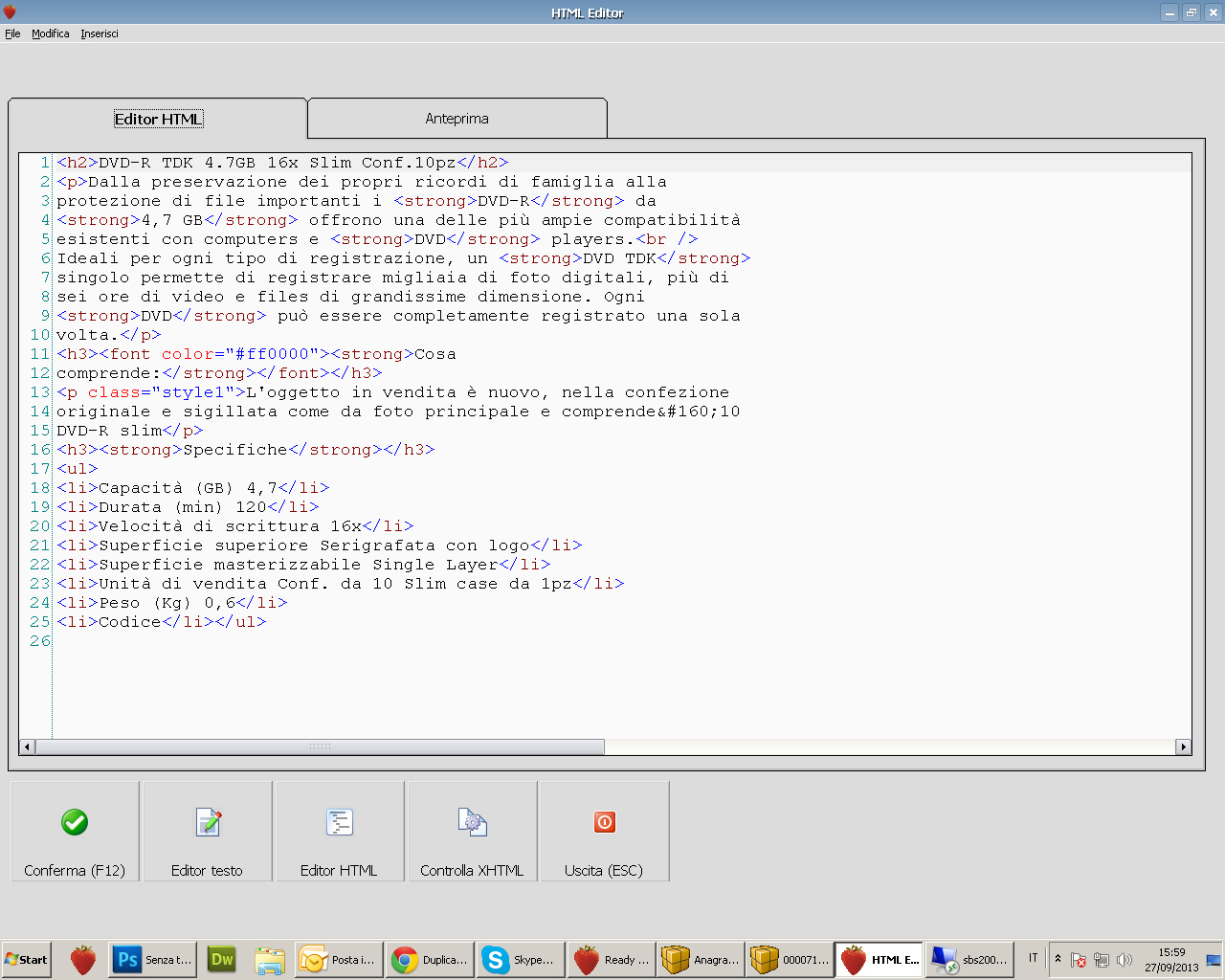
Task: Click the red Uscita power icon
Action: pos(604,822)
